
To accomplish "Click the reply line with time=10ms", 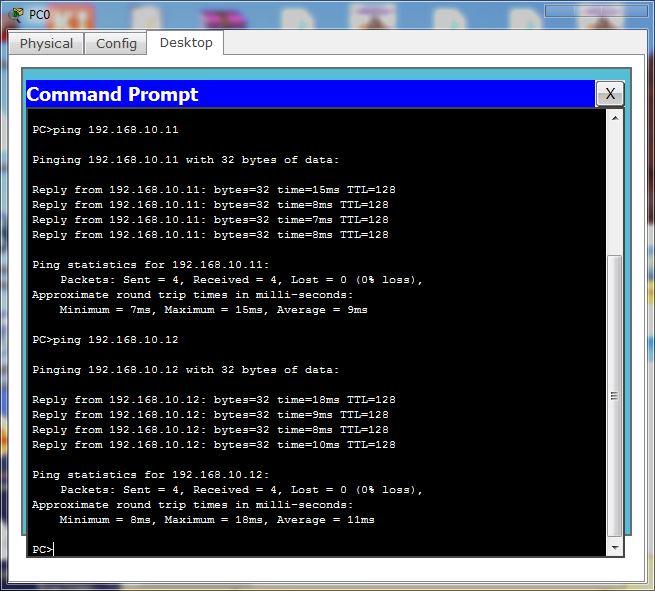I will (x=214, y=445).
